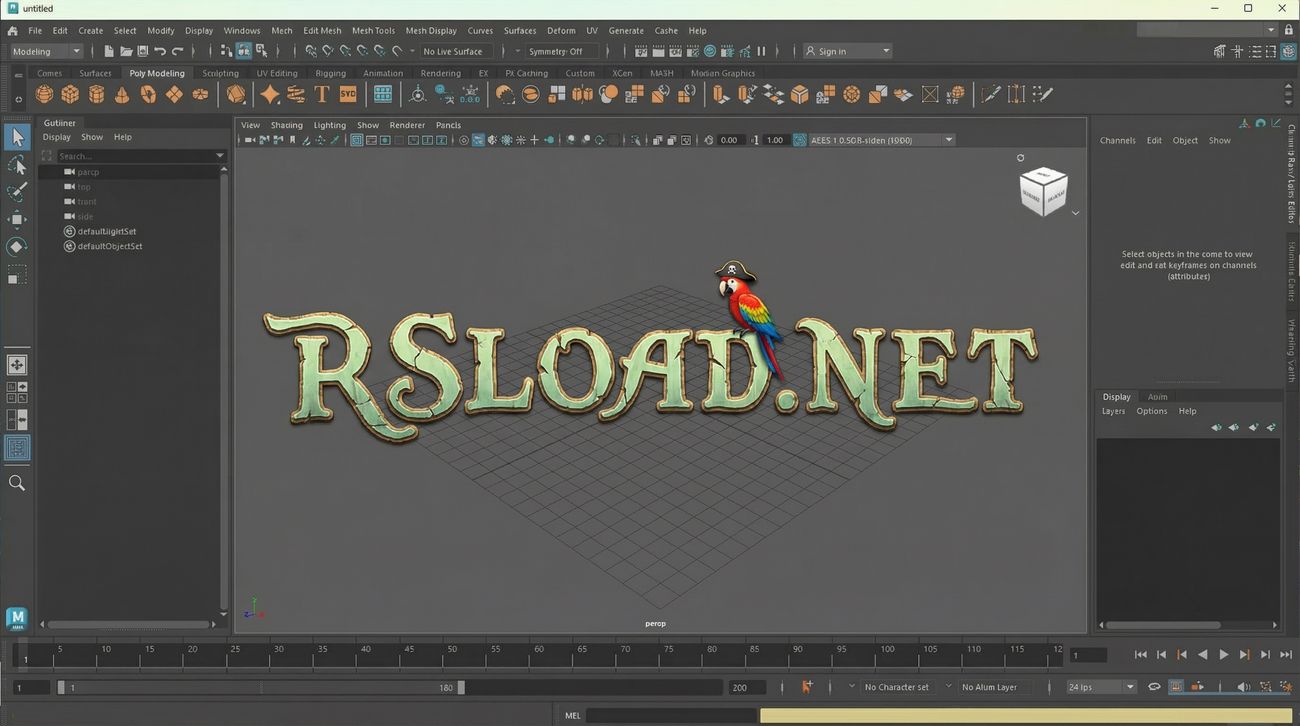Expand the 24 fps frame rate dropdown

(x=1101, y=687)
